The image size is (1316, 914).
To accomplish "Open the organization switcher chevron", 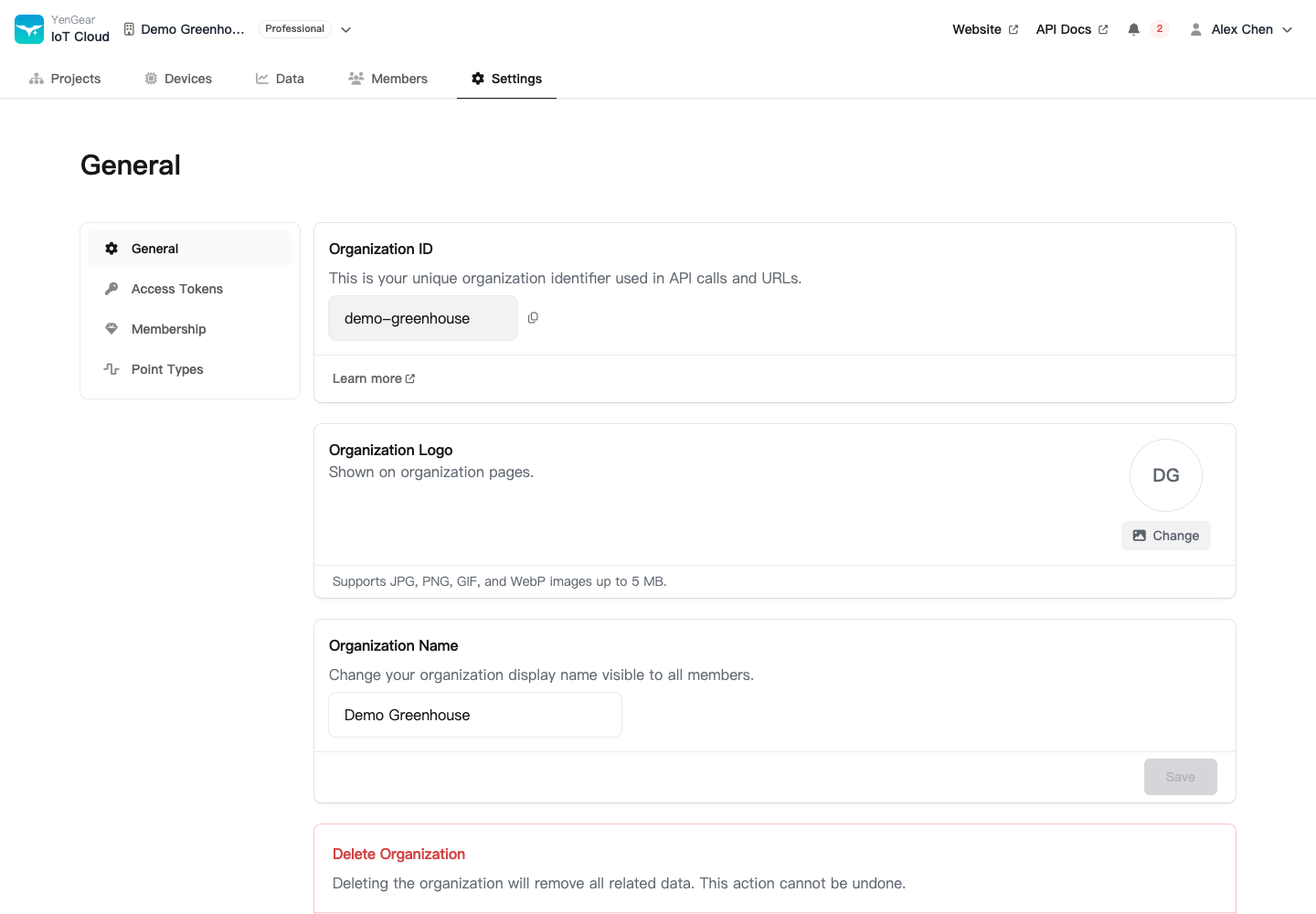I will pos(346,29).
